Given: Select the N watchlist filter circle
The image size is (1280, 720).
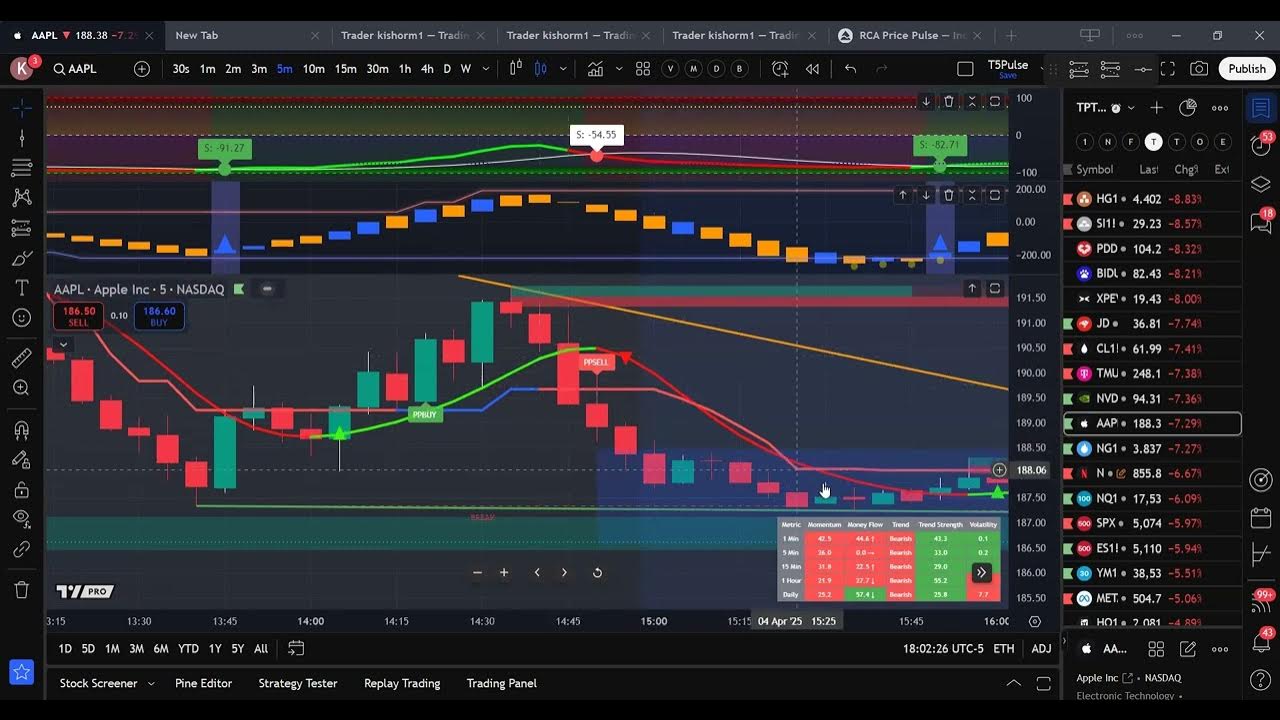Looking at the screenshot, I should 1108,142.
